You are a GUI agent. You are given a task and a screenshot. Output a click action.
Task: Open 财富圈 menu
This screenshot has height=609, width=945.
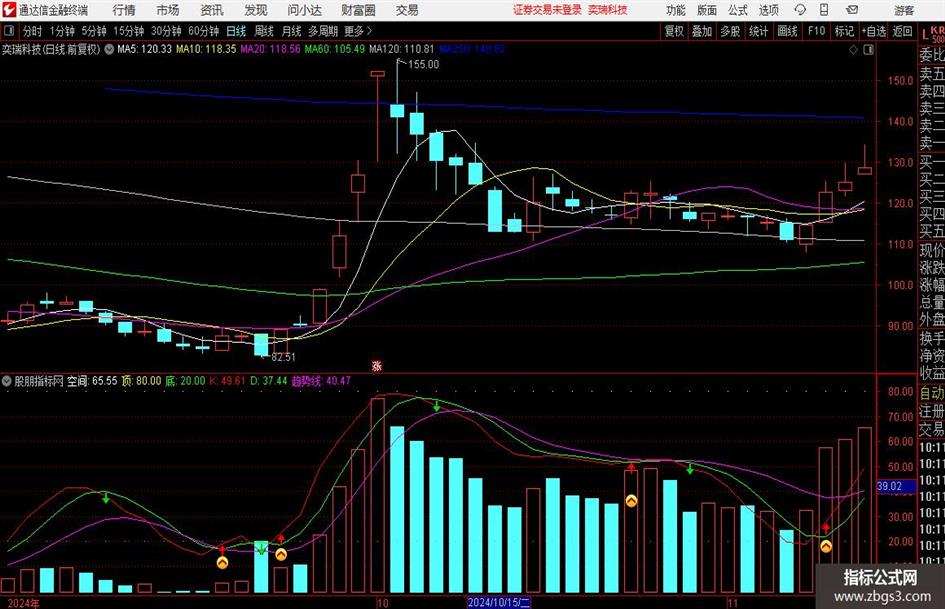click(358, 10)
